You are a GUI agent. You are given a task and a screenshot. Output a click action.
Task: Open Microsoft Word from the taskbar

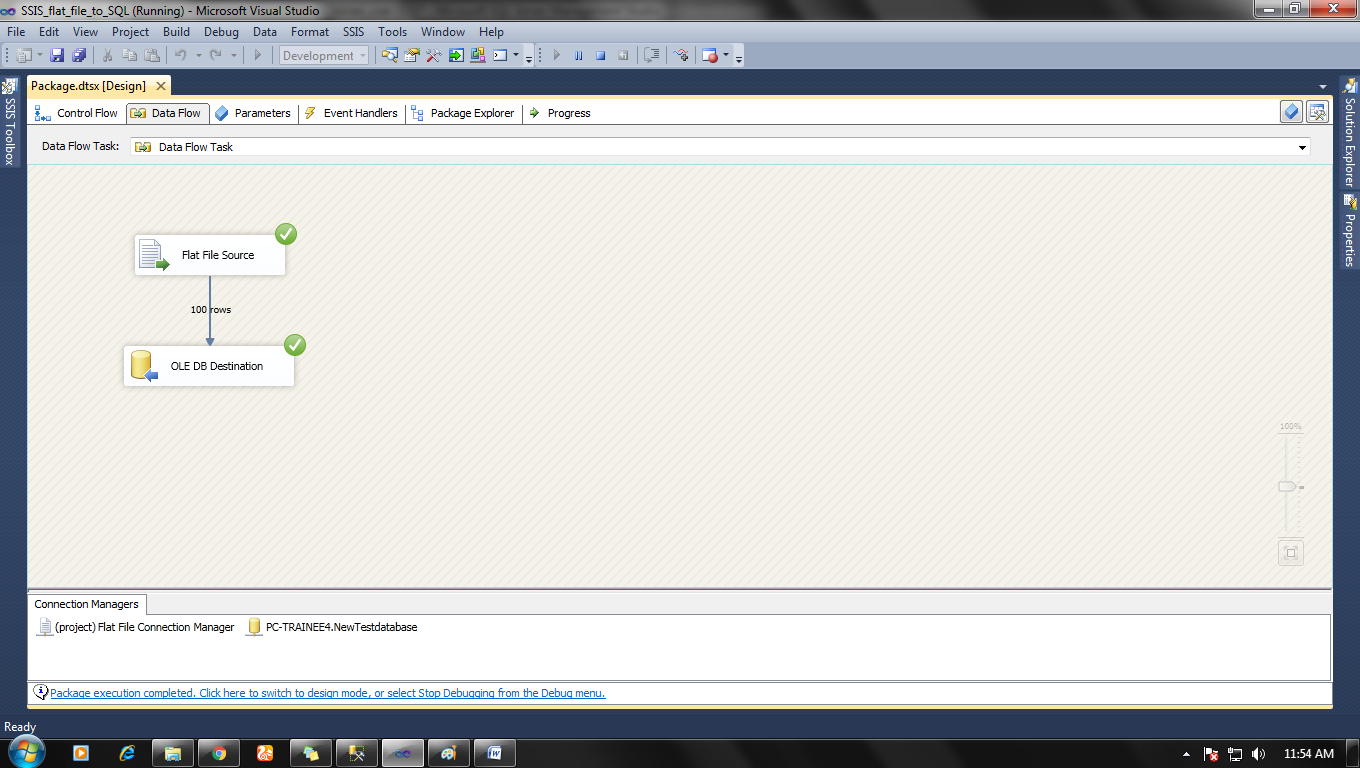pyautogui.click(x=495, y=753)
